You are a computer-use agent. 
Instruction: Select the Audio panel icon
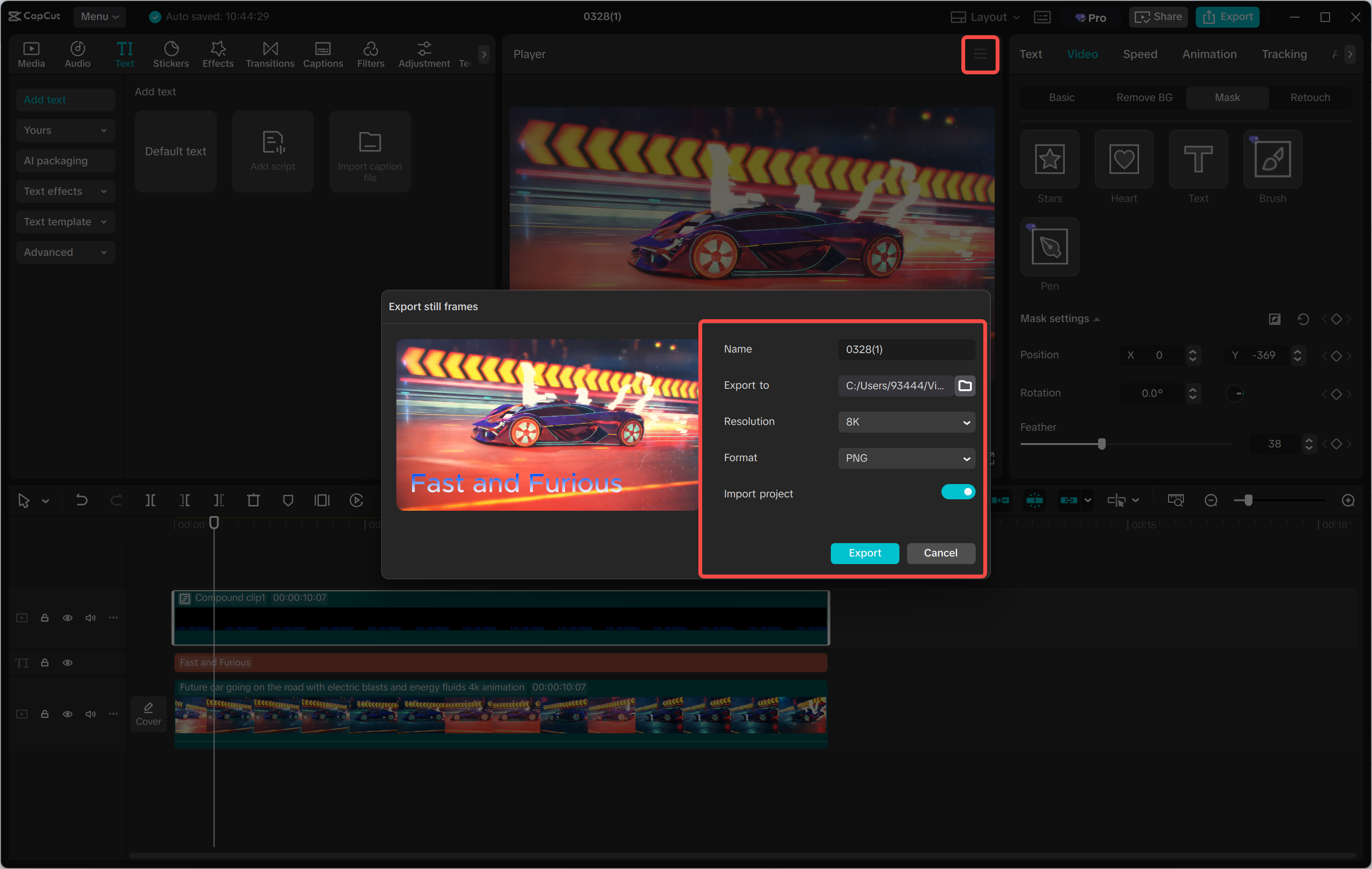point(78,54)
